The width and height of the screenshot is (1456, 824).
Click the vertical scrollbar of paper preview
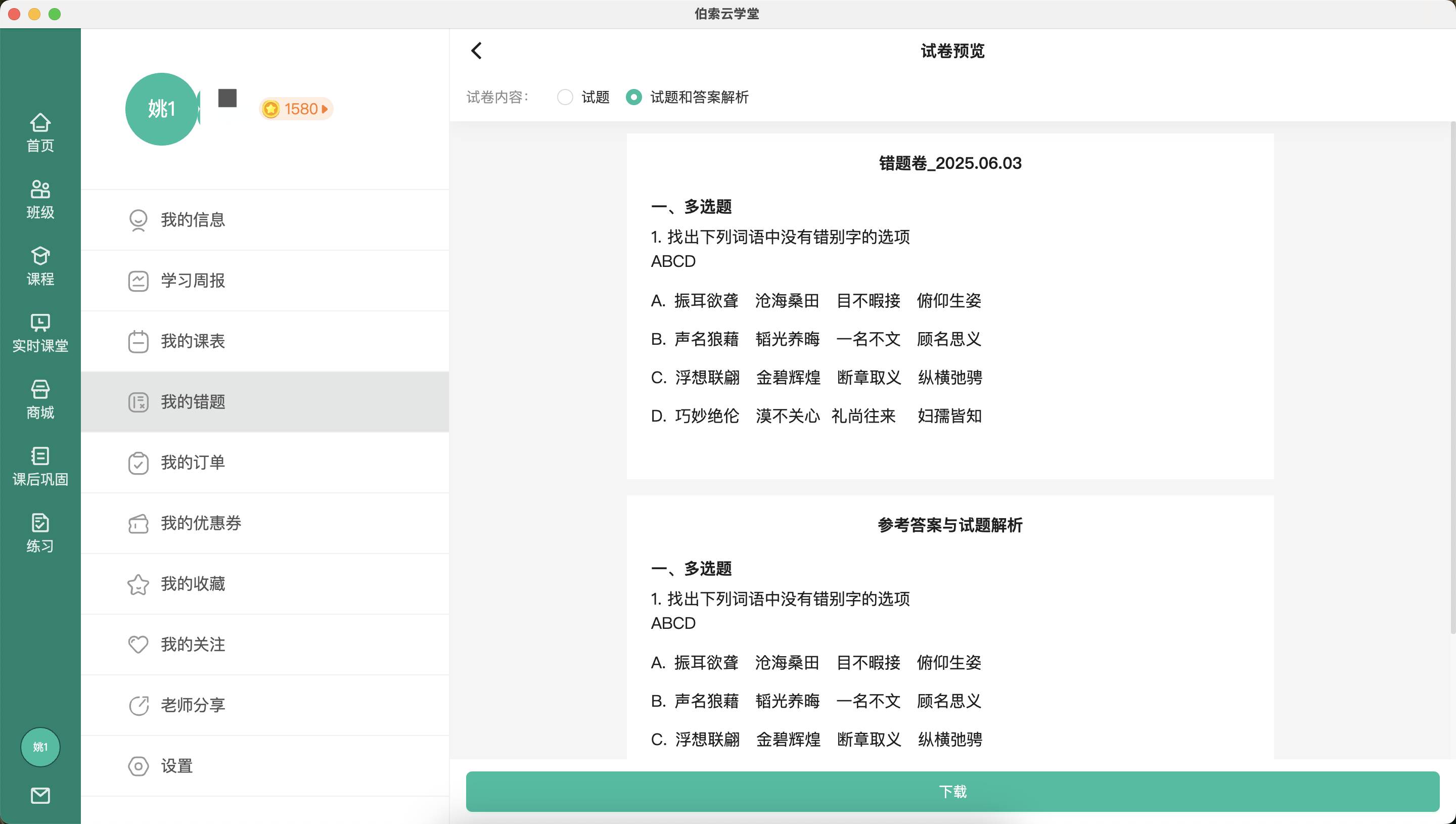(x=1452, y=378)
